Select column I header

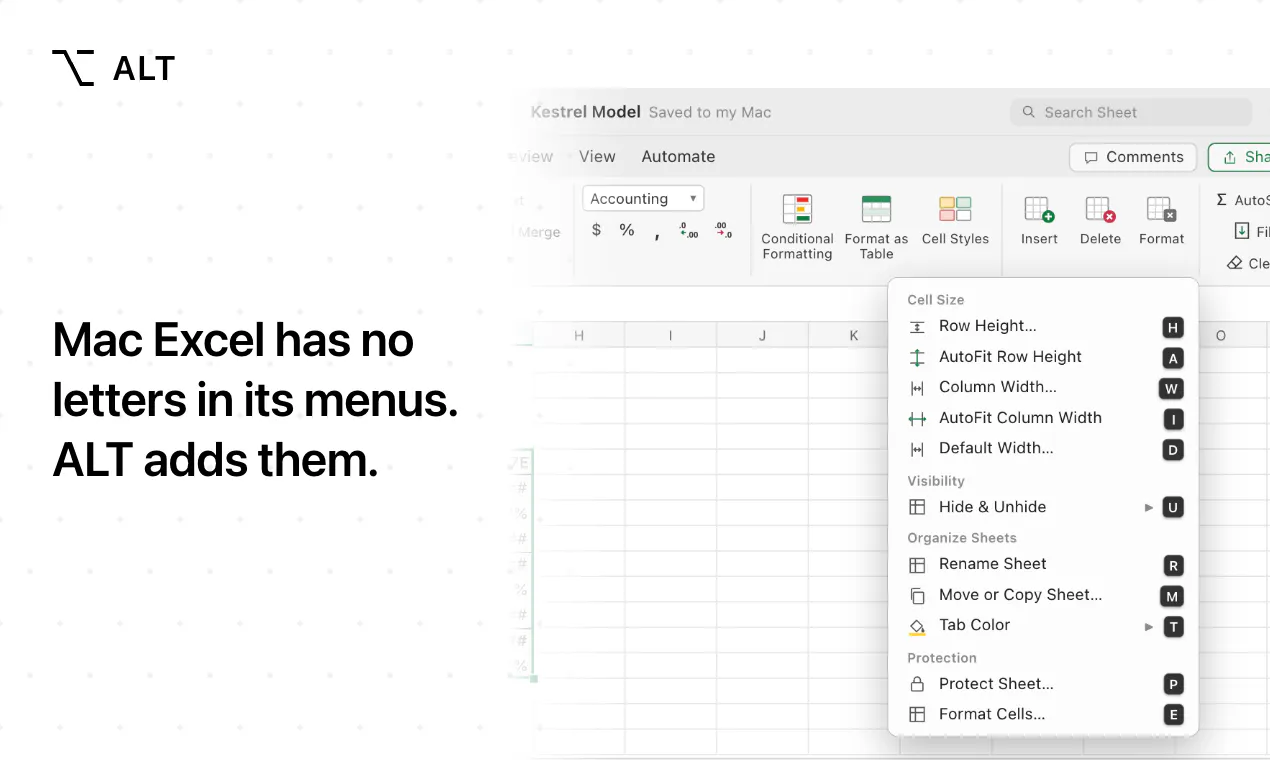click(670, 335)
